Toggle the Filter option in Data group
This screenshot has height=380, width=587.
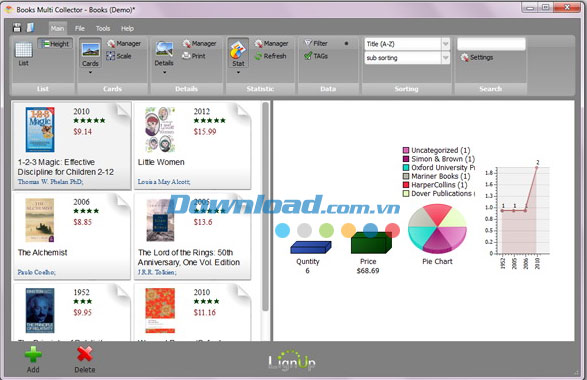coord(316,43)
